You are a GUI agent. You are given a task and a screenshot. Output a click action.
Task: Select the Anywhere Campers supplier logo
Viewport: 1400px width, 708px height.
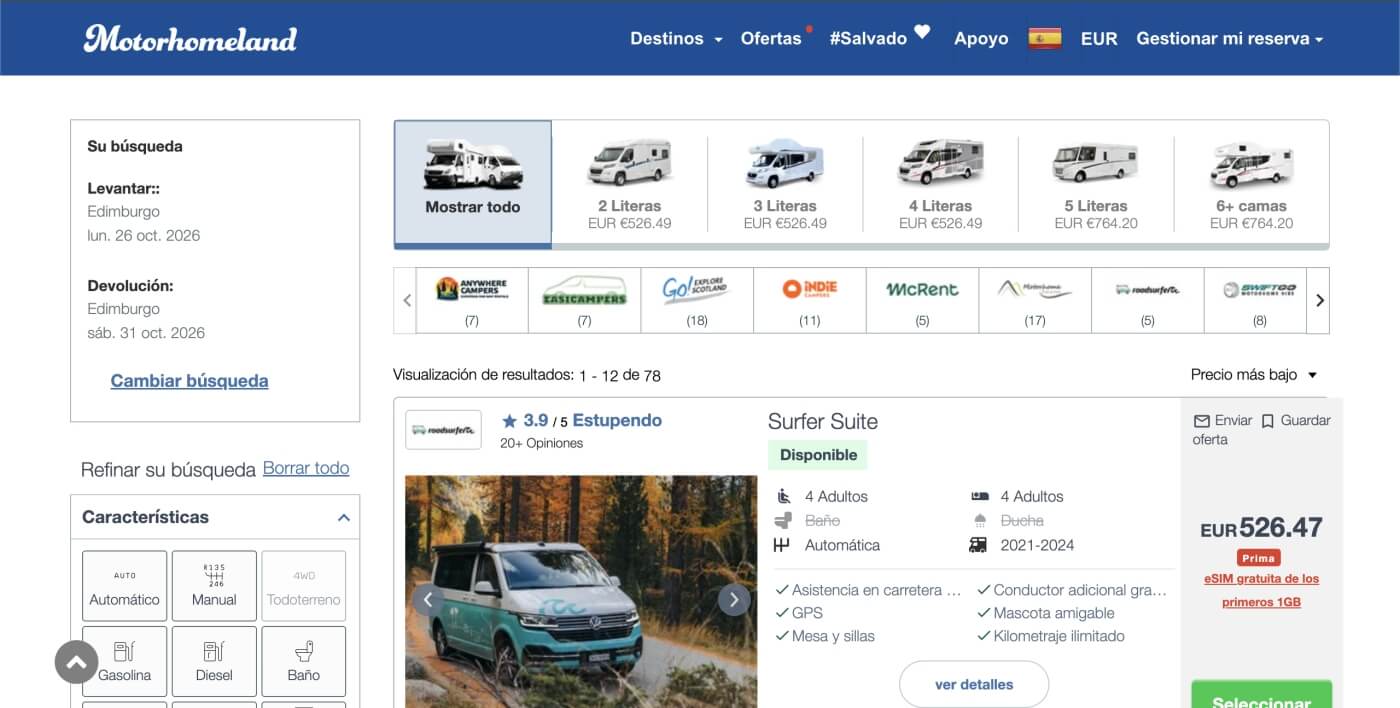[472, 290]
